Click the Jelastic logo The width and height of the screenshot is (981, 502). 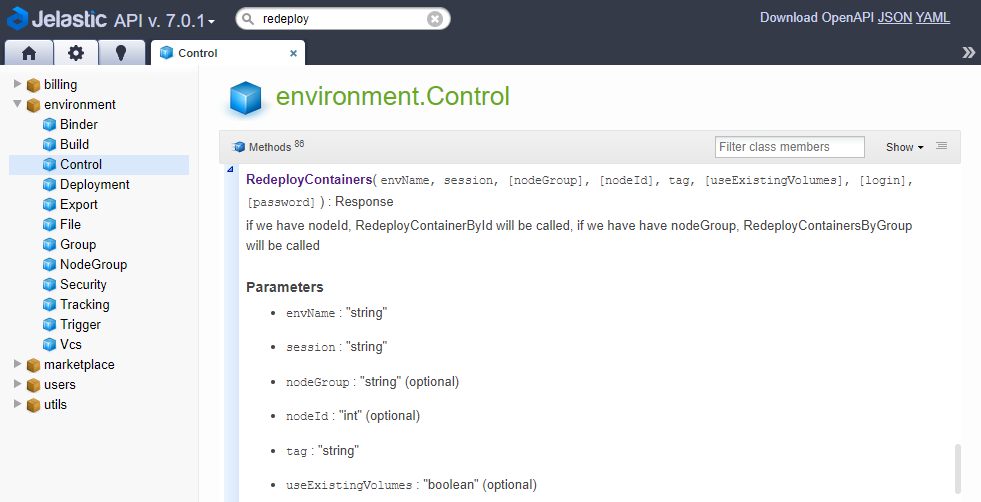[x=58, y=19]
